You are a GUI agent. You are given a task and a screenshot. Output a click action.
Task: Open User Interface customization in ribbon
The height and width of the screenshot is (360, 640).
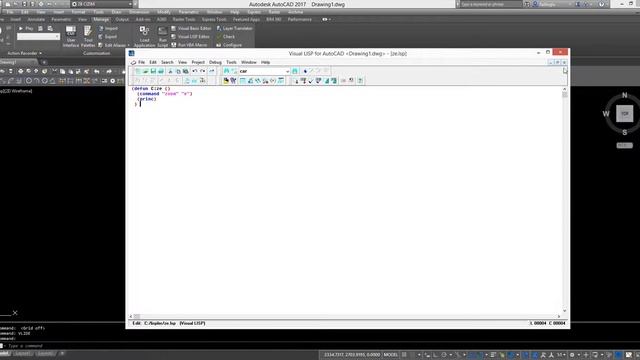71,37
